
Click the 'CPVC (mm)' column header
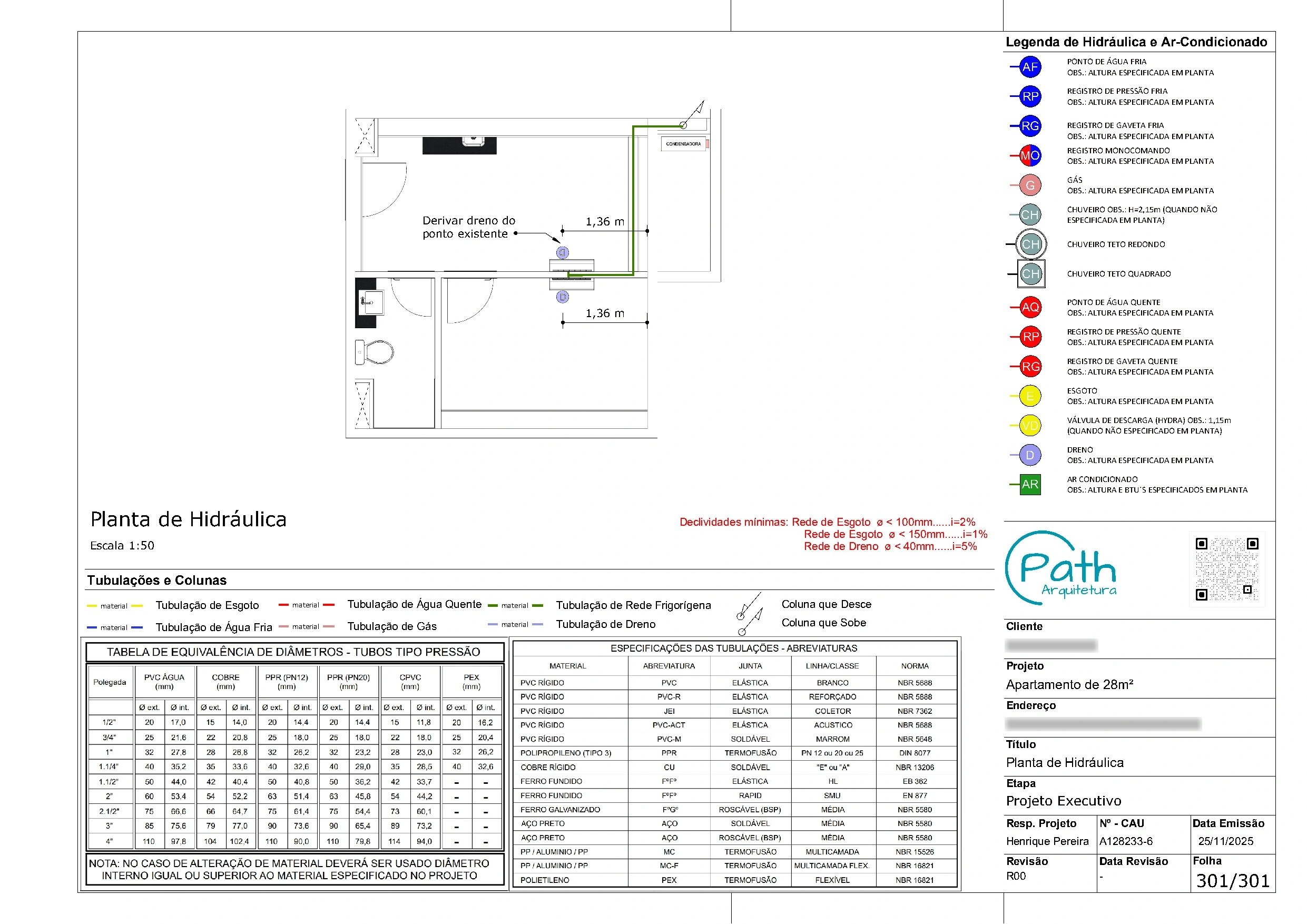click(x=410, y=682)
